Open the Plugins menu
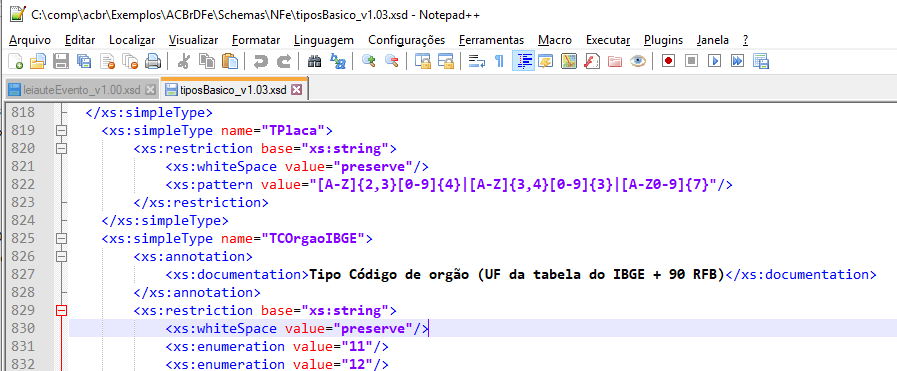 click(x=664, y=40)
